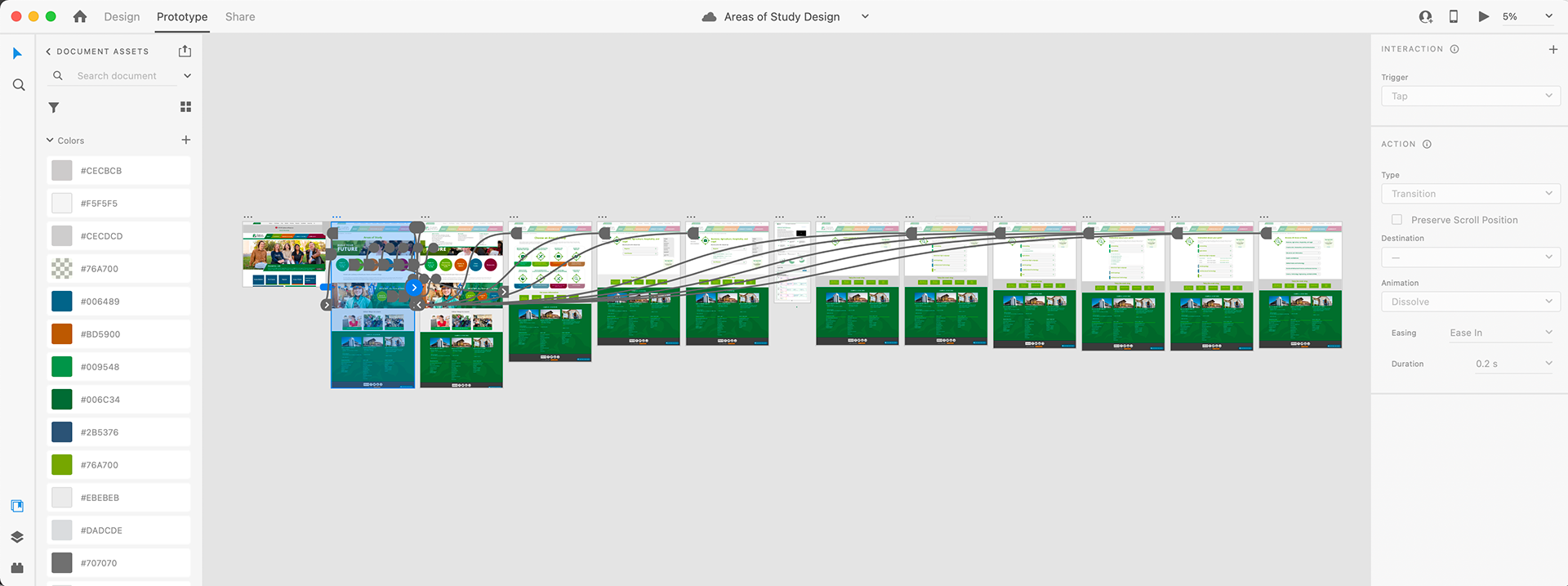Show Interaction info icon
Screen dimensions: 1568x586
click(1454, 49)
